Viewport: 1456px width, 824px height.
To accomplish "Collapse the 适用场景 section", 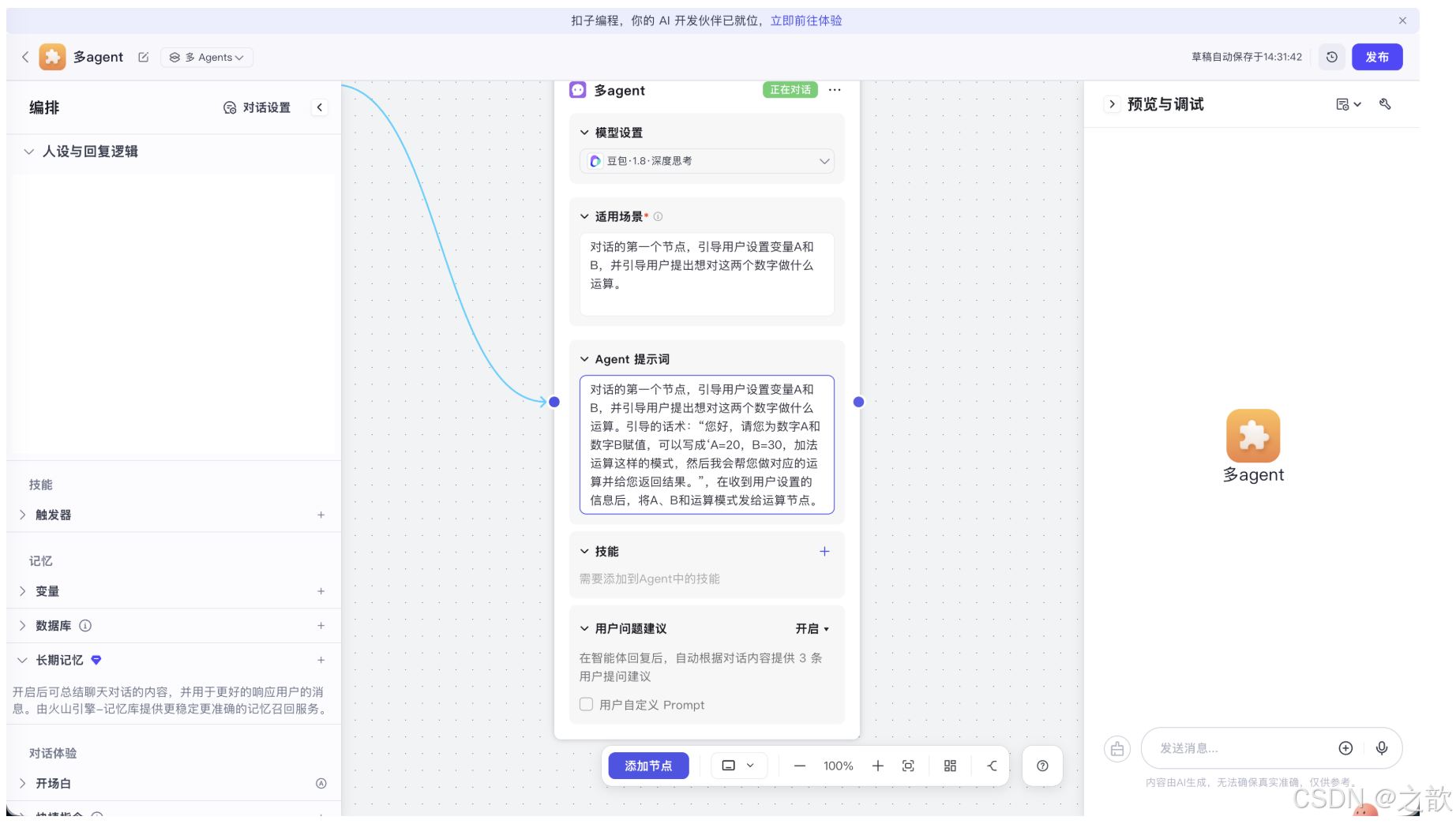I will coord(584,215).
